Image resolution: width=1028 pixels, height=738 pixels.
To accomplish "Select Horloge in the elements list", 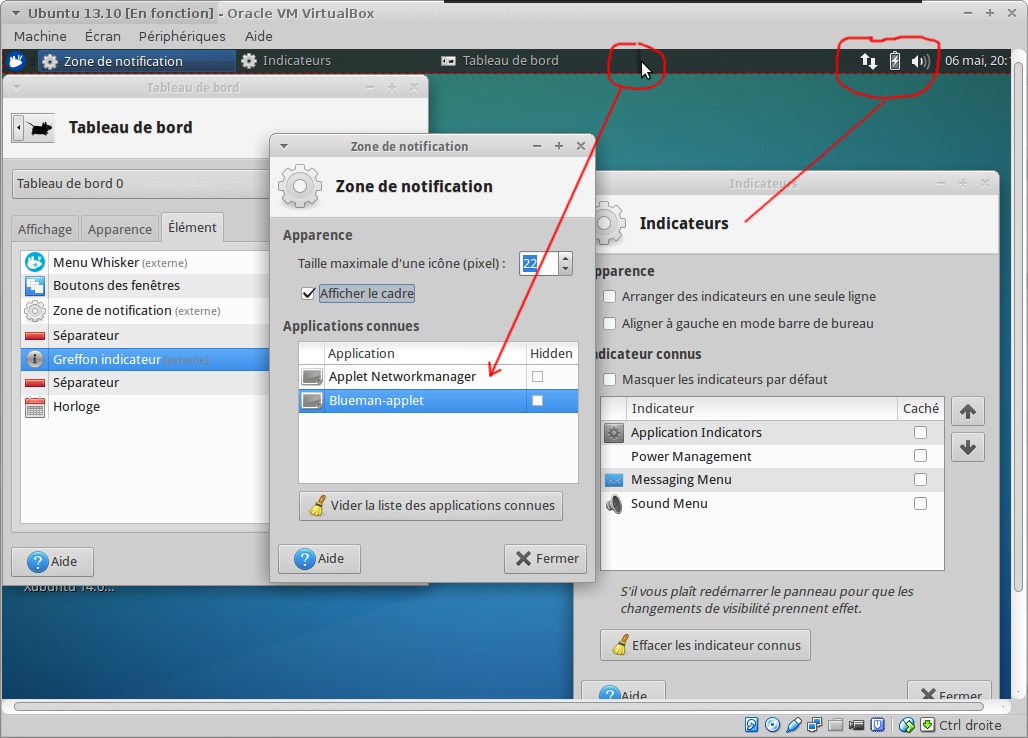I will pos(76,407).
